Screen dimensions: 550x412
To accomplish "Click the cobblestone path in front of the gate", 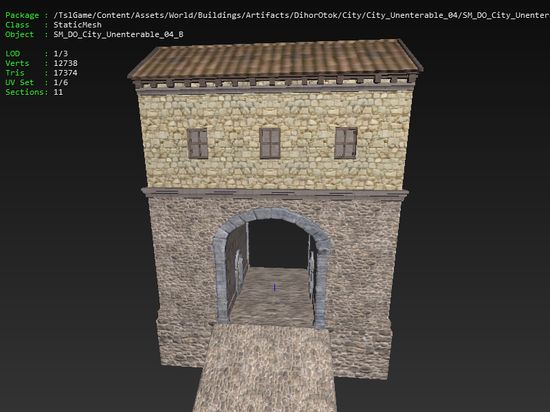I will point(266,368).
